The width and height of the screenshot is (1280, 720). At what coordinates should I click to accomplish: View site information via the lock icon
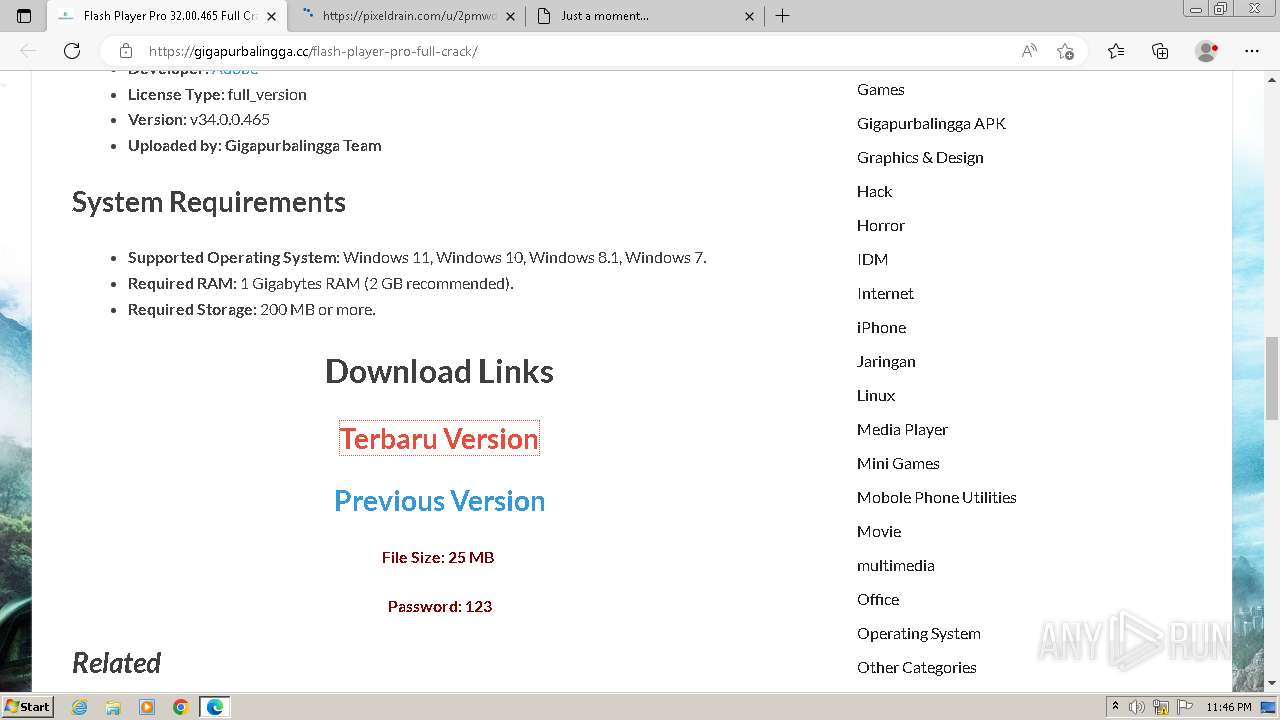coord(125,51)
